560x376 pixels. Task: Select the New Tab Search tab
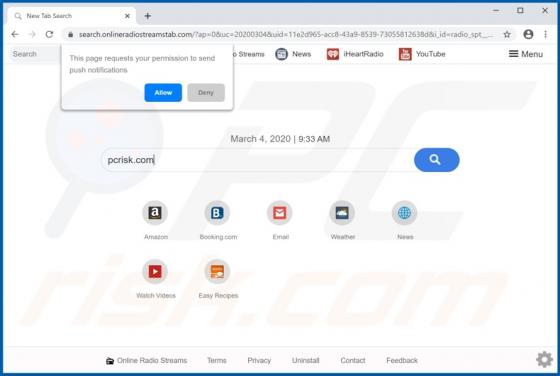pos(71,16)
